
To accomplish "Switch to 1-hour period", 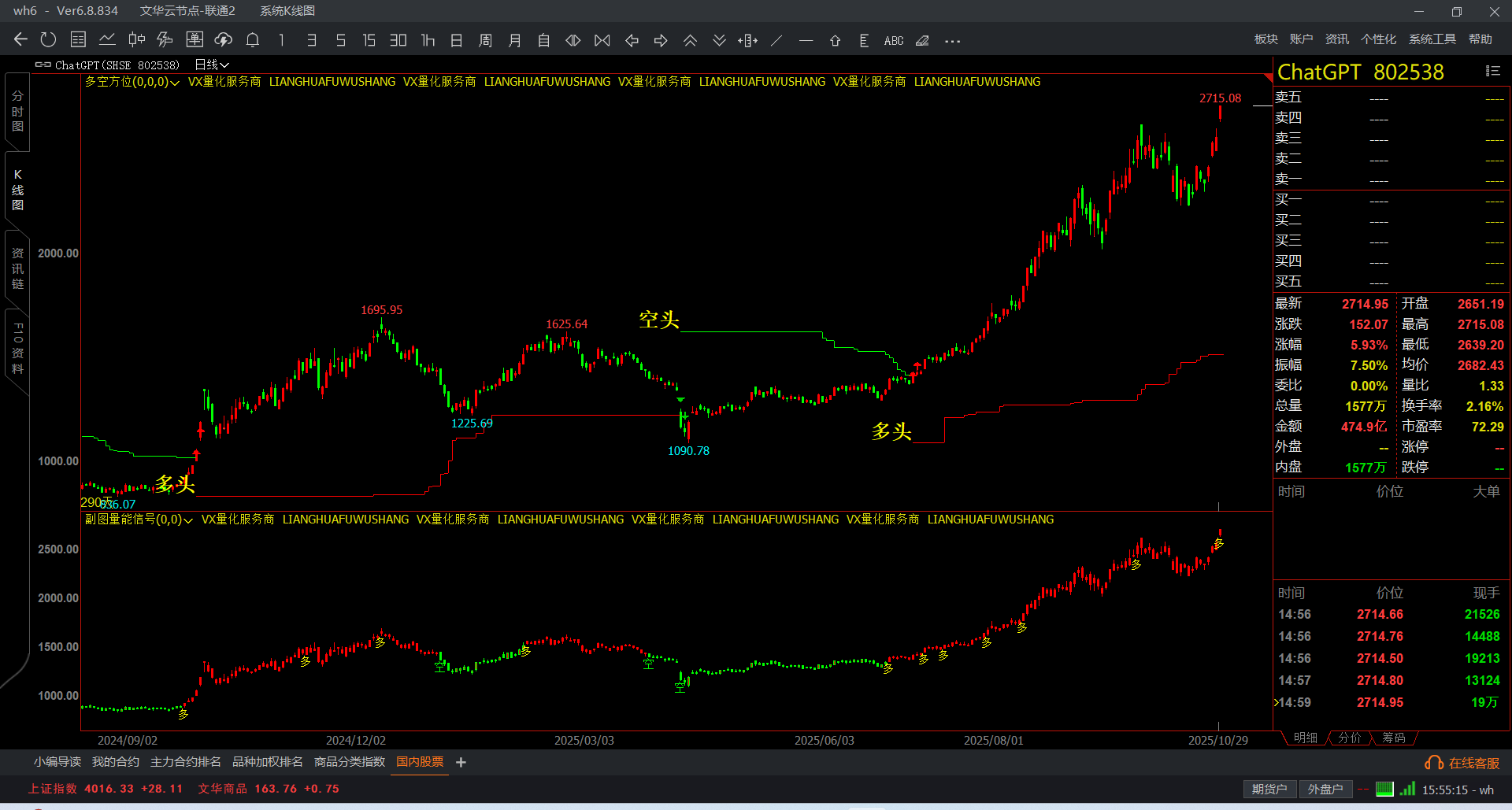I will click(x=428, y=40).
